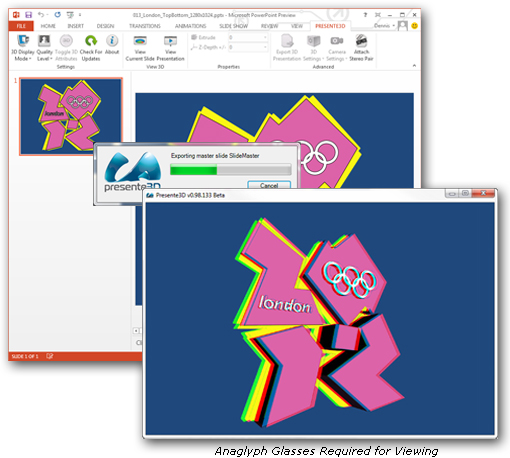Click View Current Slide in 3D
Viewport: 510px width, 458px height.
click(x=140, y=48)
